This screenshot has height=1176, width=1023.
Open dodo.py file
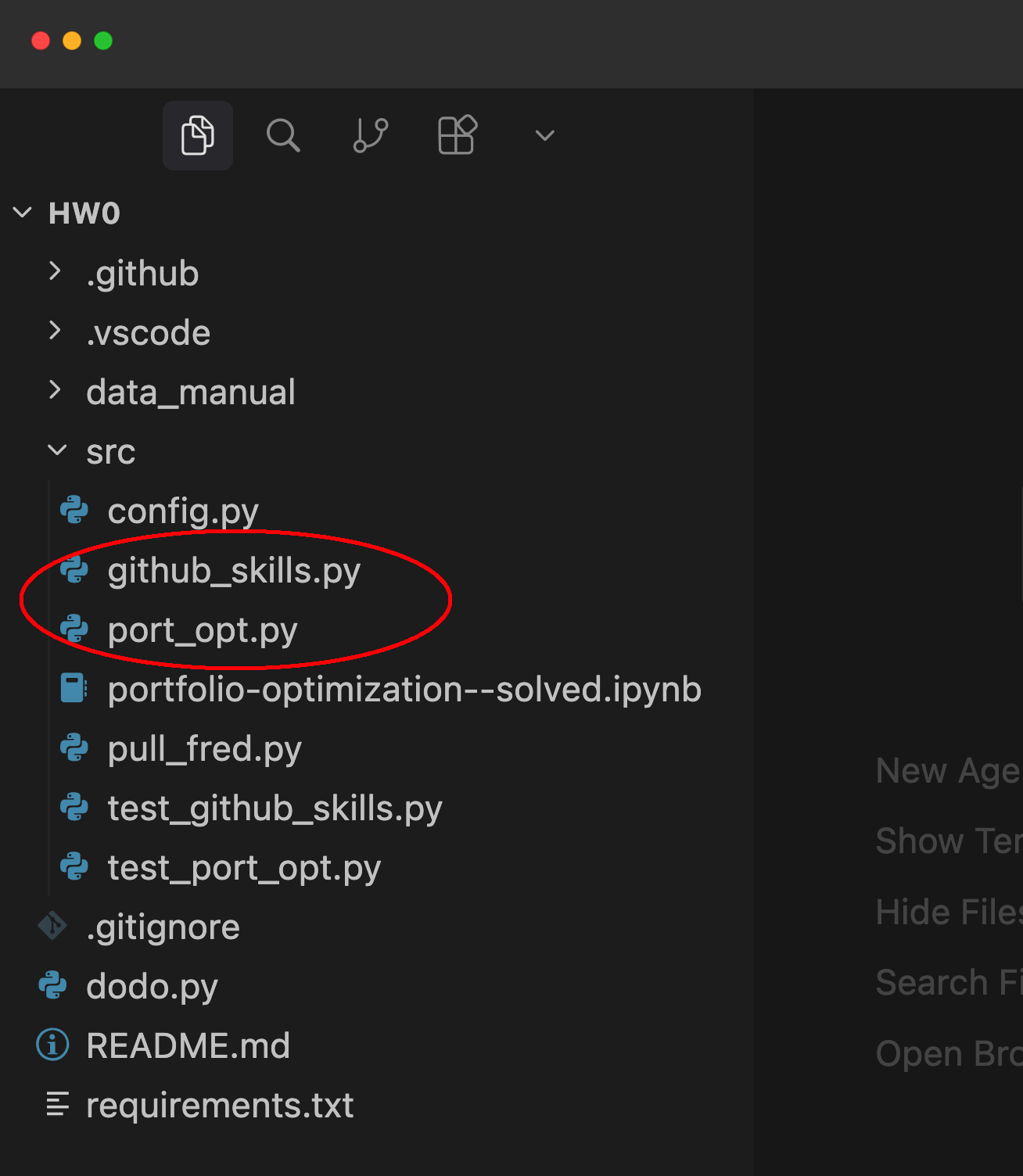click(x=152, y=987)
